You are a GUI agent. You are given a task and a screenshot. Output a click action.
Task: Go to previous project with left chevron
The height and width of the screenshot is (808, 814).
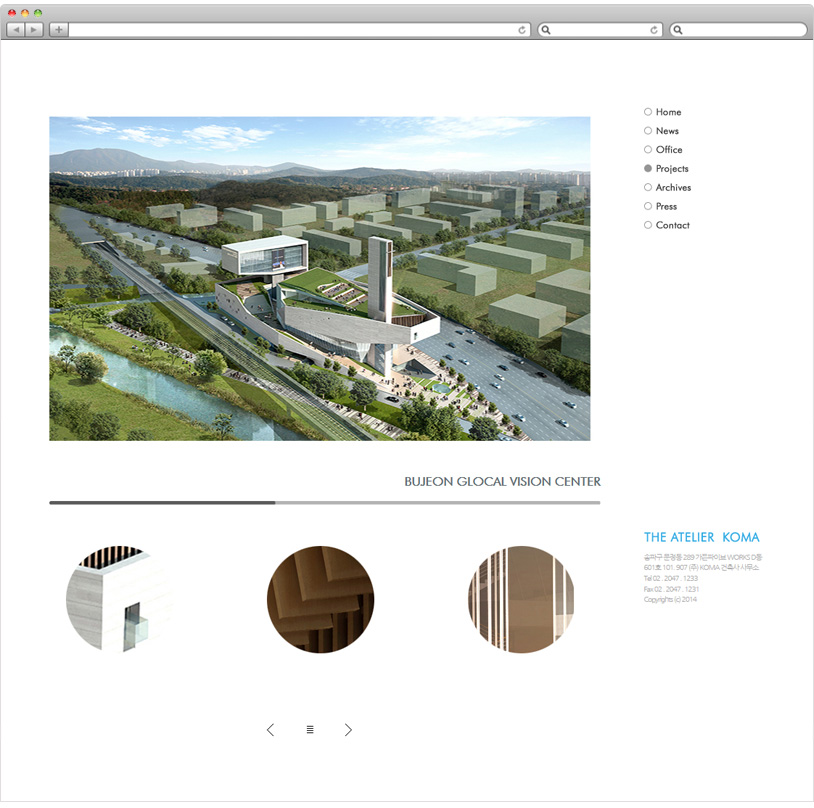270,730
